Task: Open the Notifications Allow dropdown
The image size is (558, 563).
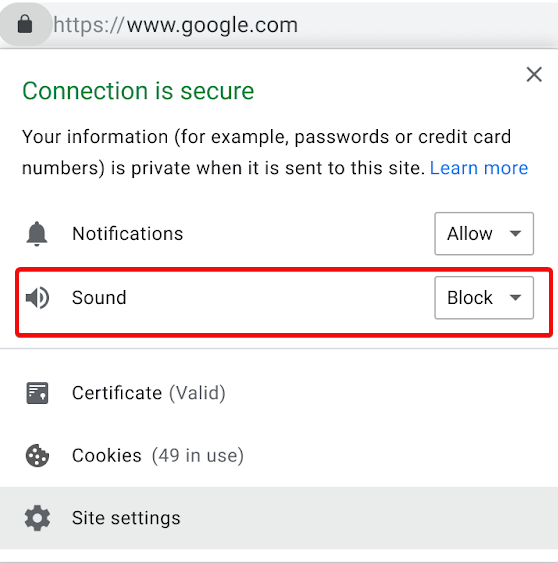Action: tap(484, 234)
